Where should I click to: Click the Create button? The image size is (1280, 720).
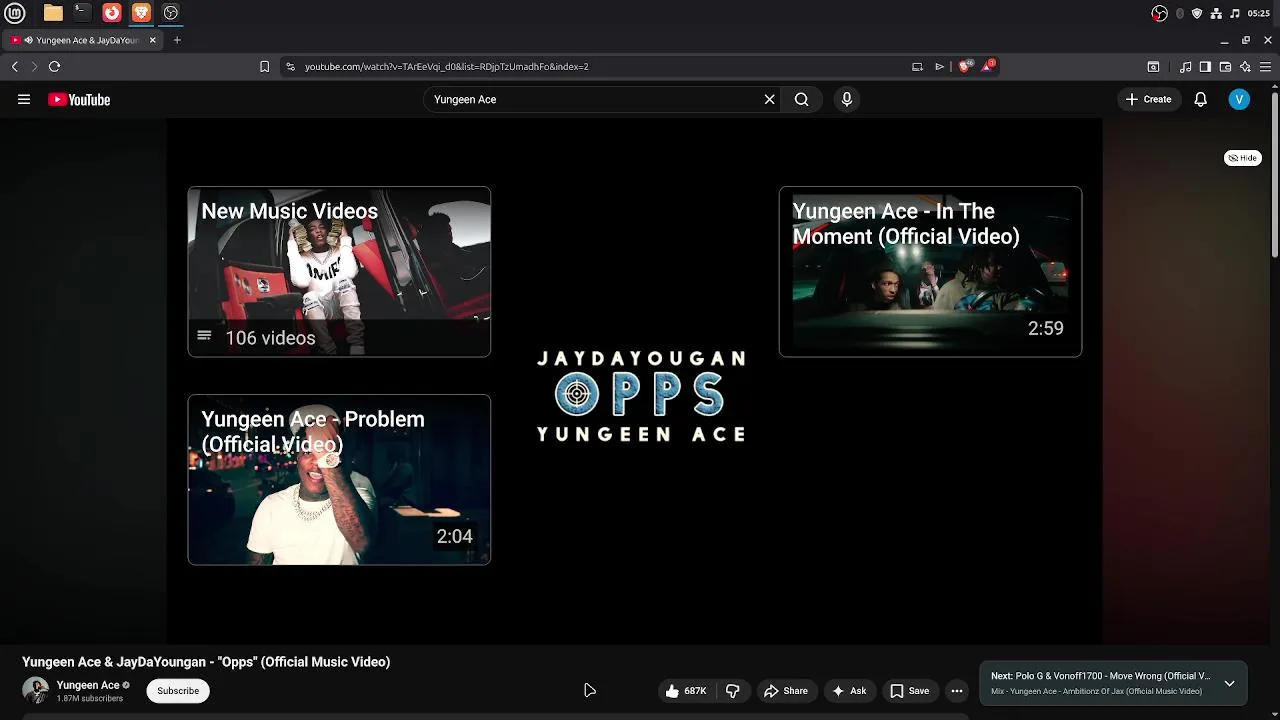click(x=1148, y=99)
